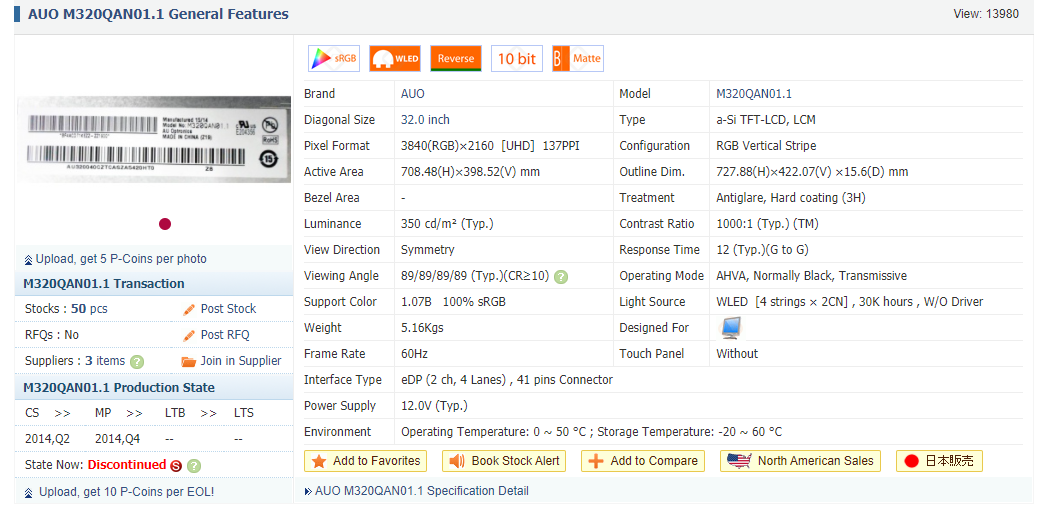Viewport: 1038px width, 510px height.
Task: Click the M320QAN01.1 Production State header
Action: 119,387
